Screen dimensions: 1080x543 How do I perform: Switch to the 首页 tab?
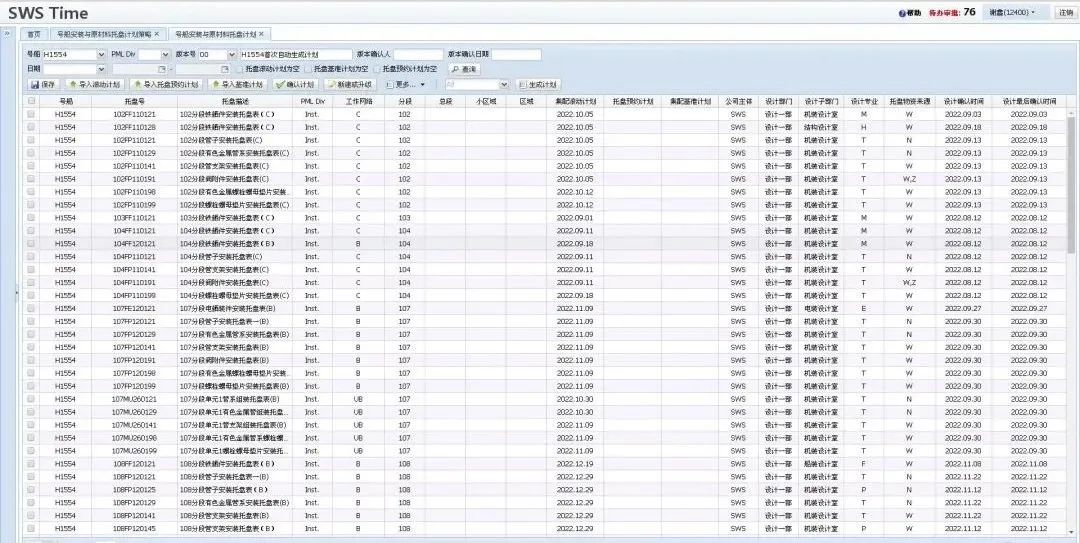point(34,34)
